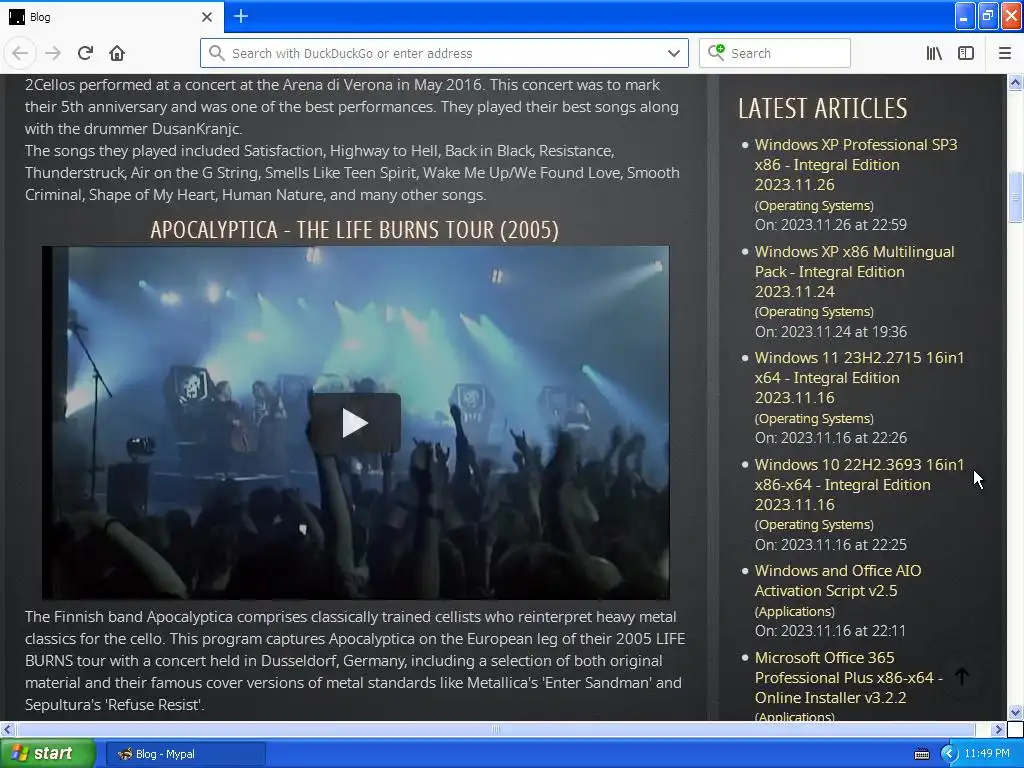Go to the Home page icon
The height and width of the screenshot is (768, 1024).
117,53
